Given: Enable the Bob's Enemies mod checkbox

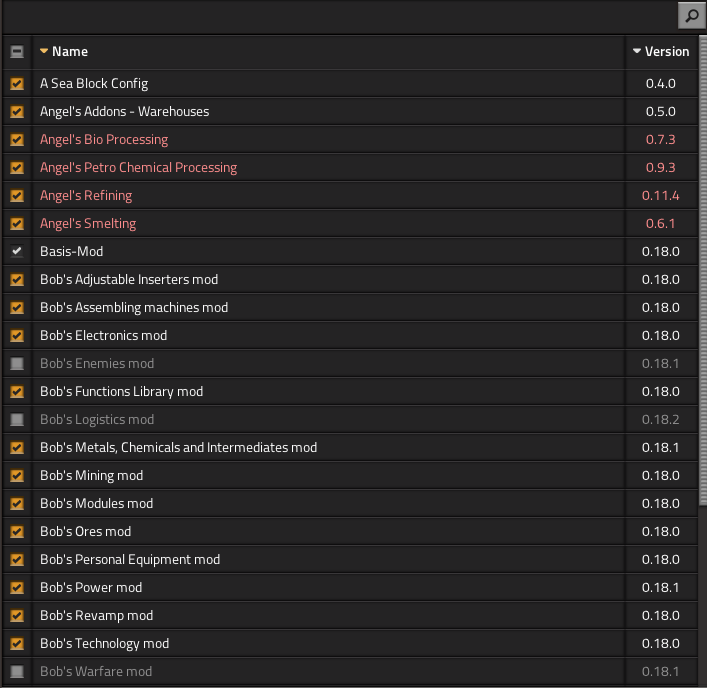Looking at the screenshot, I should click(17, 364).
